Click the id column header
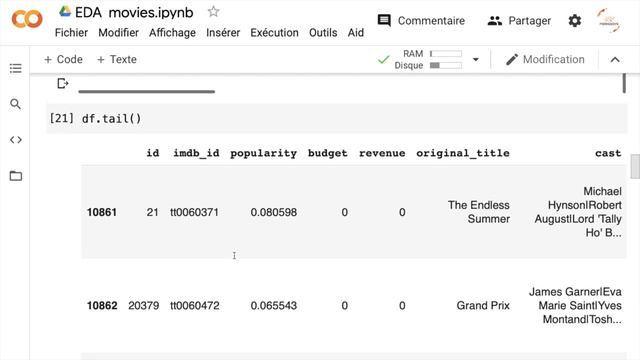 pos(153,153)
